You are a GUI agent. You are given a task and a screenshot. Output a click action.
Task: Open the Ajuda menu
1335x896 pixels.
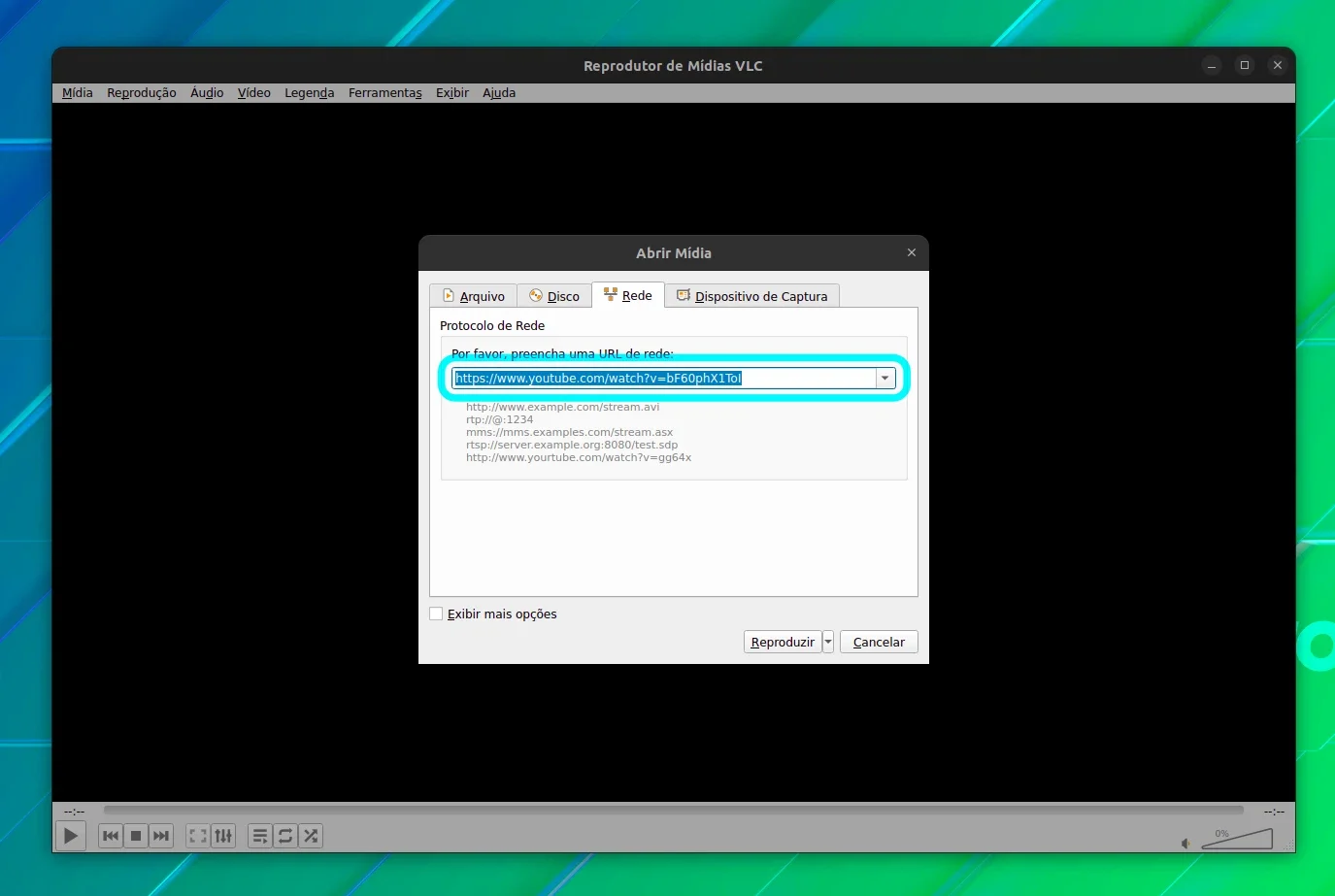[499, 93]
